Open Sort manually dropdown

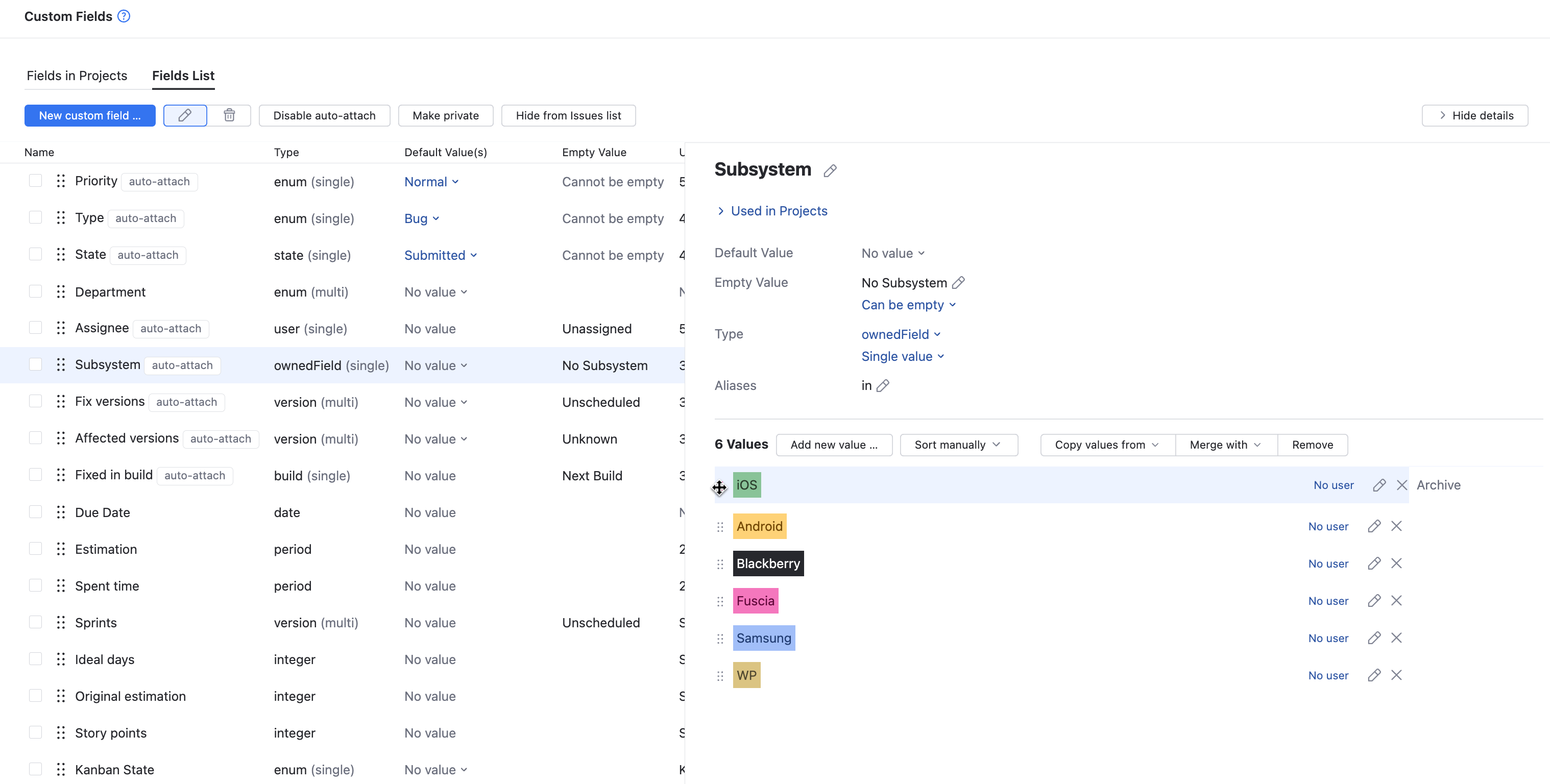click(x=958, y=445)
